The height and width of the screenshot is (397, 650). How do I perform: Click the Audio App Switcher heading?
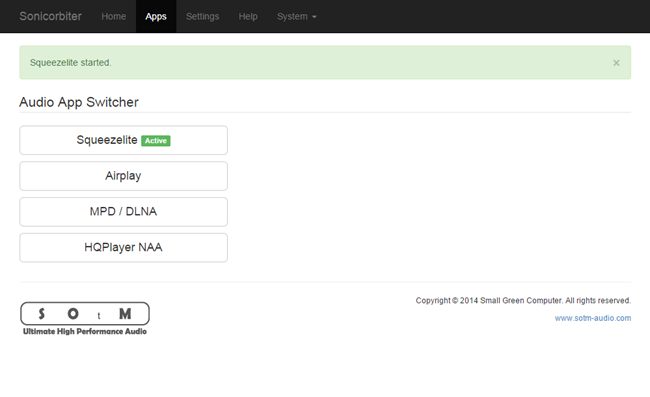coord(79,102)
